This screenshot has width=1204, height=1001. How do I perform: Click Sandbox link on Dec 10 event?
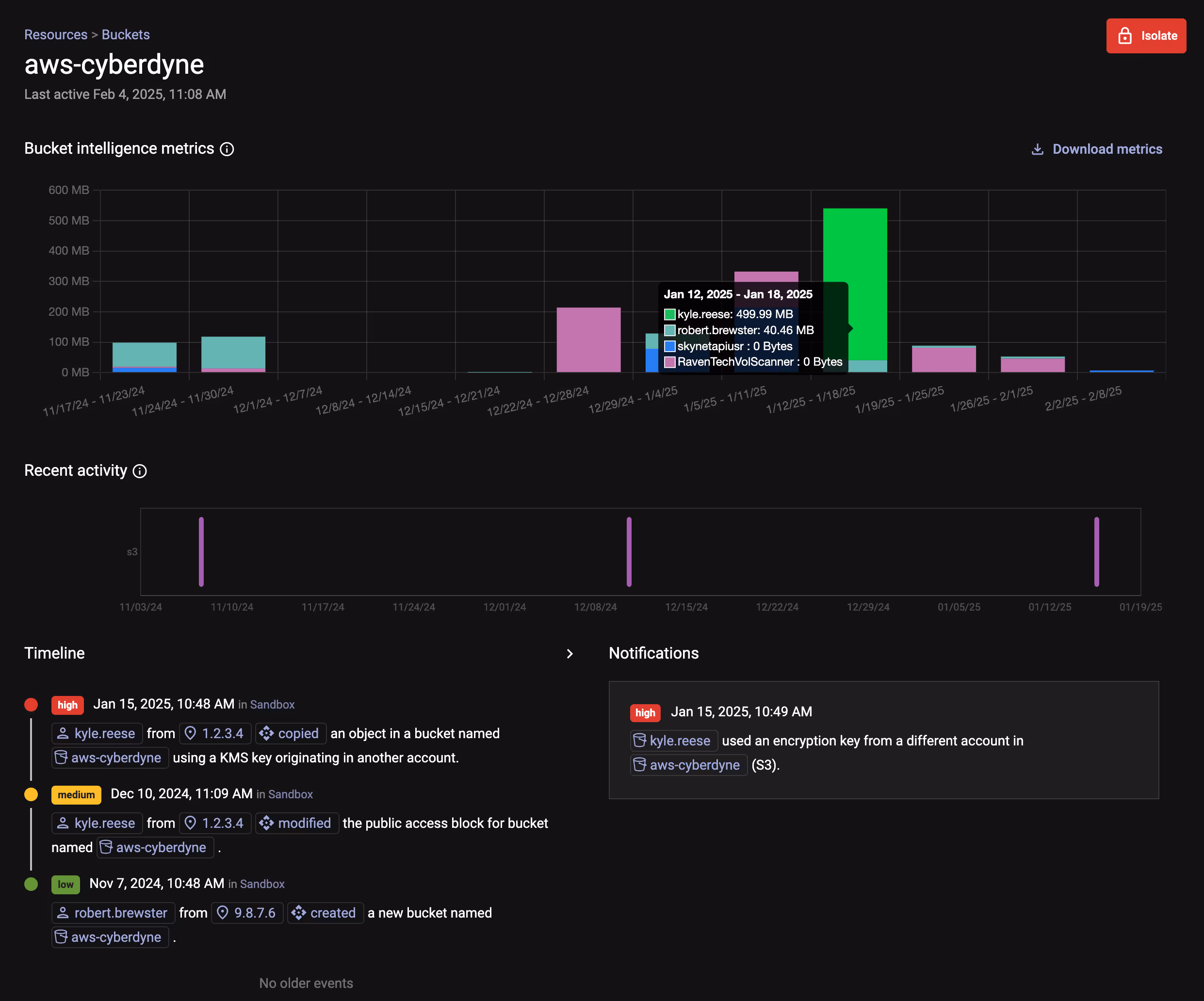pyautogui.click(x=290, y=794)
